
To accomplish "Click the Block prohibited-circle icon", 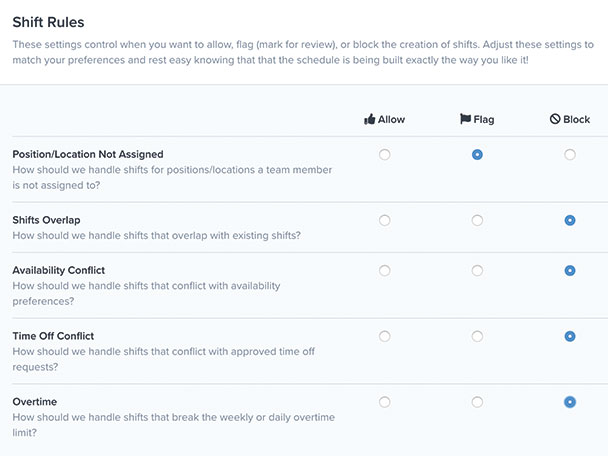I will (555, 119).
